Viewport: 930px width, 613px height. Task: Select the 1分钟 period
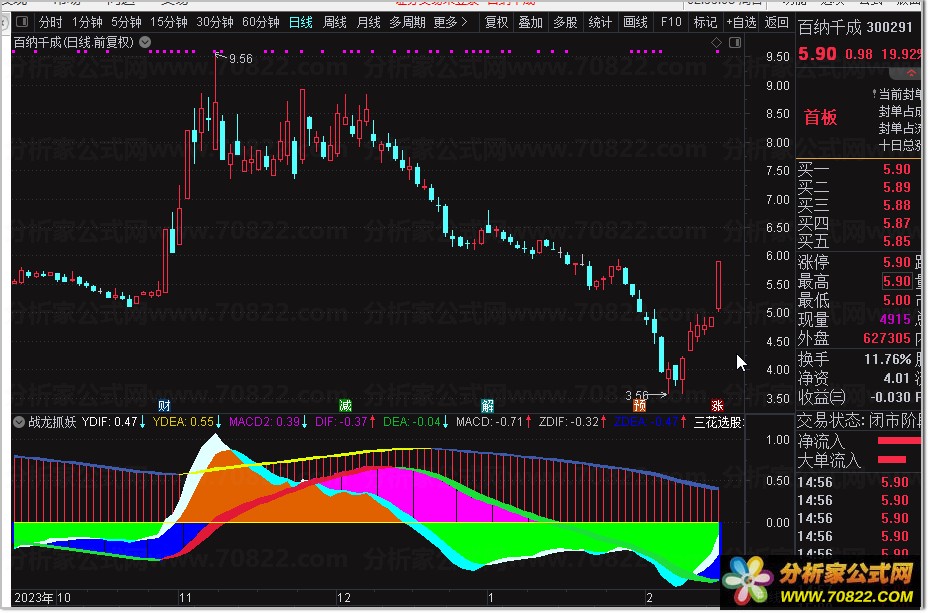(x=87, y=23)
